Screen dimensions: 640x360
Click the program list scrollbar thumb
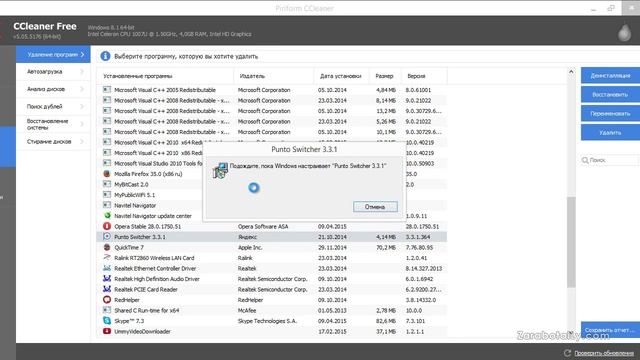coord(571,242)
